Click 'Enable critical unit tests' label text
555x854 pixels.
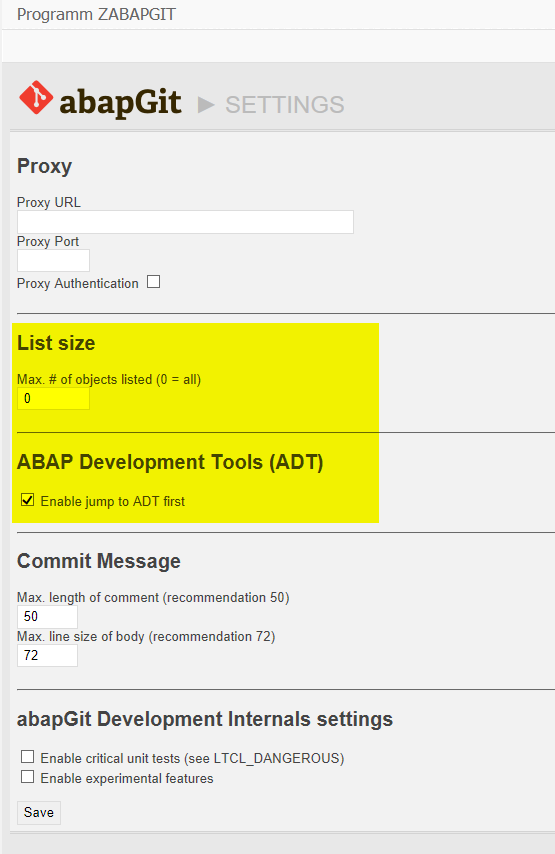192,759
